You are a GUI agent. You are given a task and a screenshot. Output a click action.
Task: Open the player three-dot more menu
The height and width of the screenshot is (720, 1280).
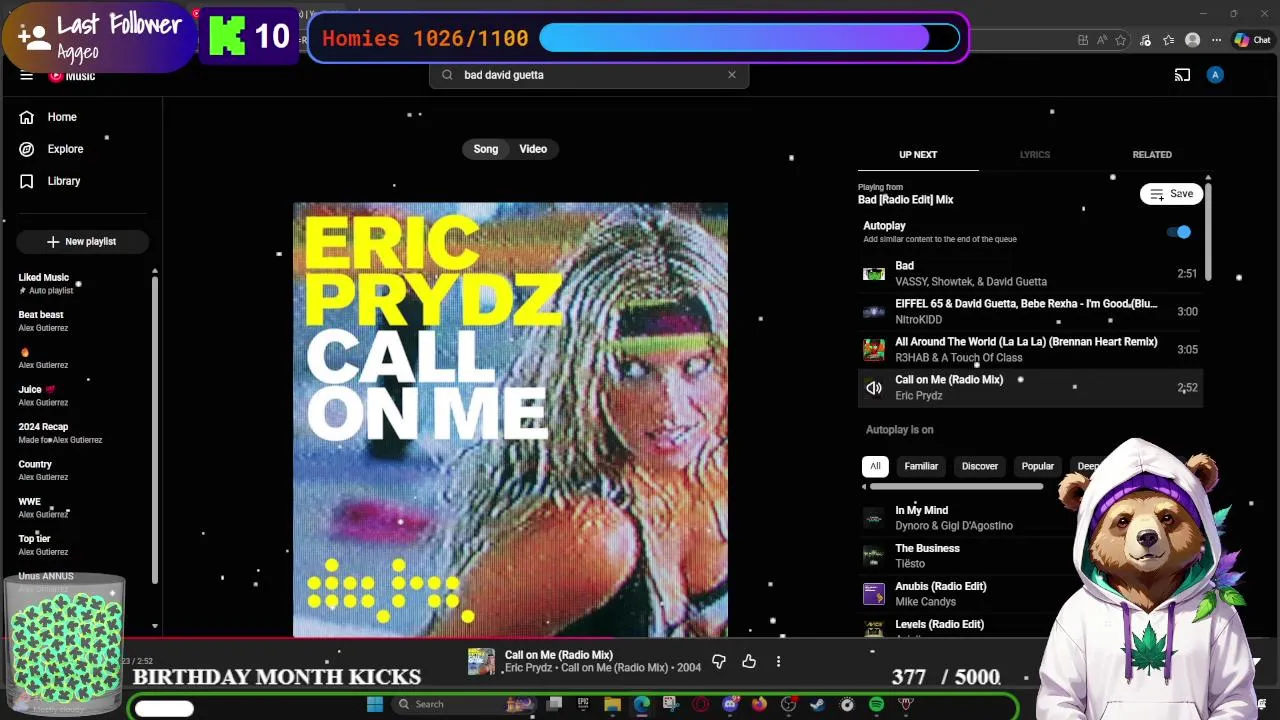[x=778, y=662]
